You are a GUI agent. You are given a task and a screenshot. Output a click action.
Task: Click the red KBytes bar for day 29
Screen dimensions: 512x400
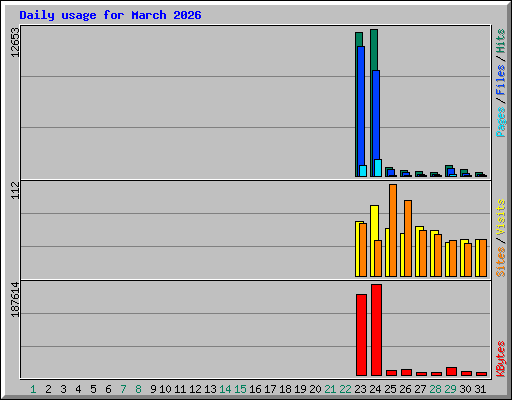coord(451,371)
